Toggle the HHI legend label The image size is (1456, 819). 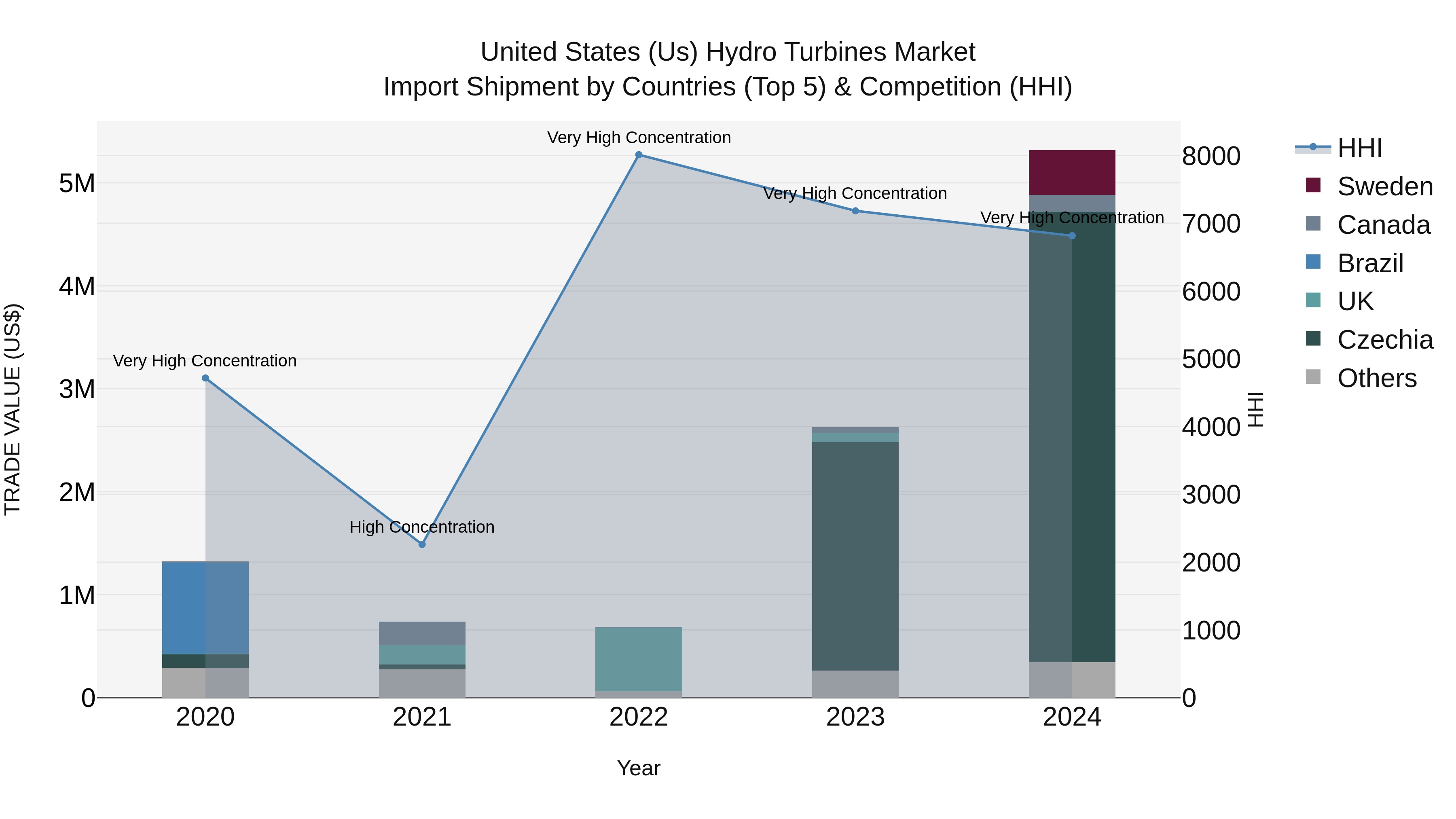point(1360,148)
